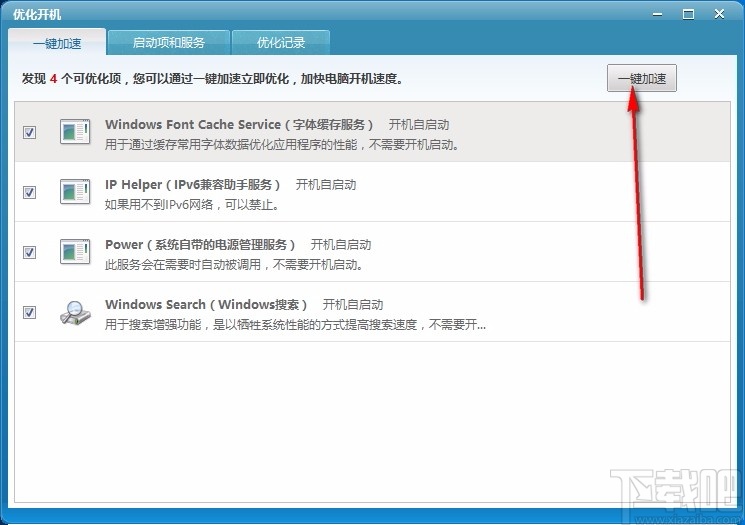Click 开机自启动 label next to IP Helper

click(326, 184)
